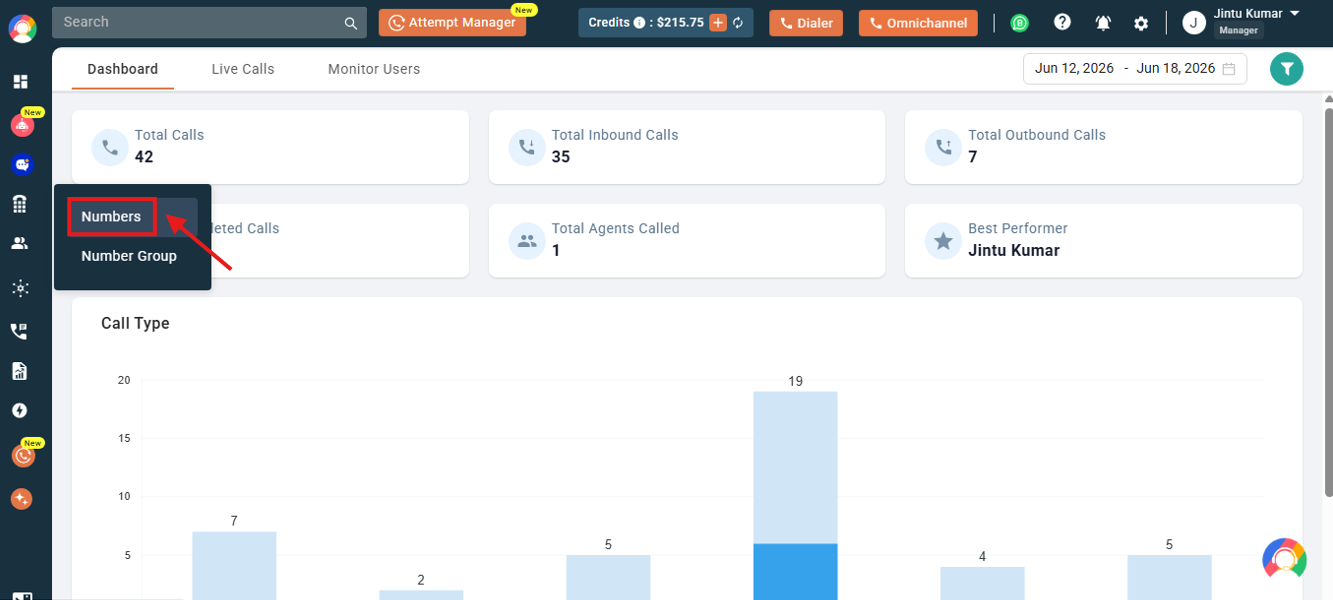
Task: Click the Best Performer card
Action: 1103,241
